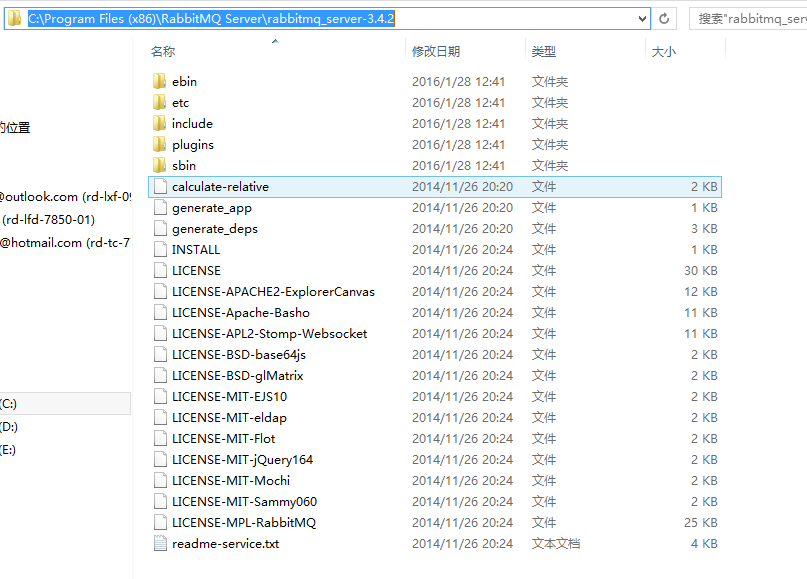
Task: Select LICENSE-MIT-EJS10 file name
Action: 229,396
